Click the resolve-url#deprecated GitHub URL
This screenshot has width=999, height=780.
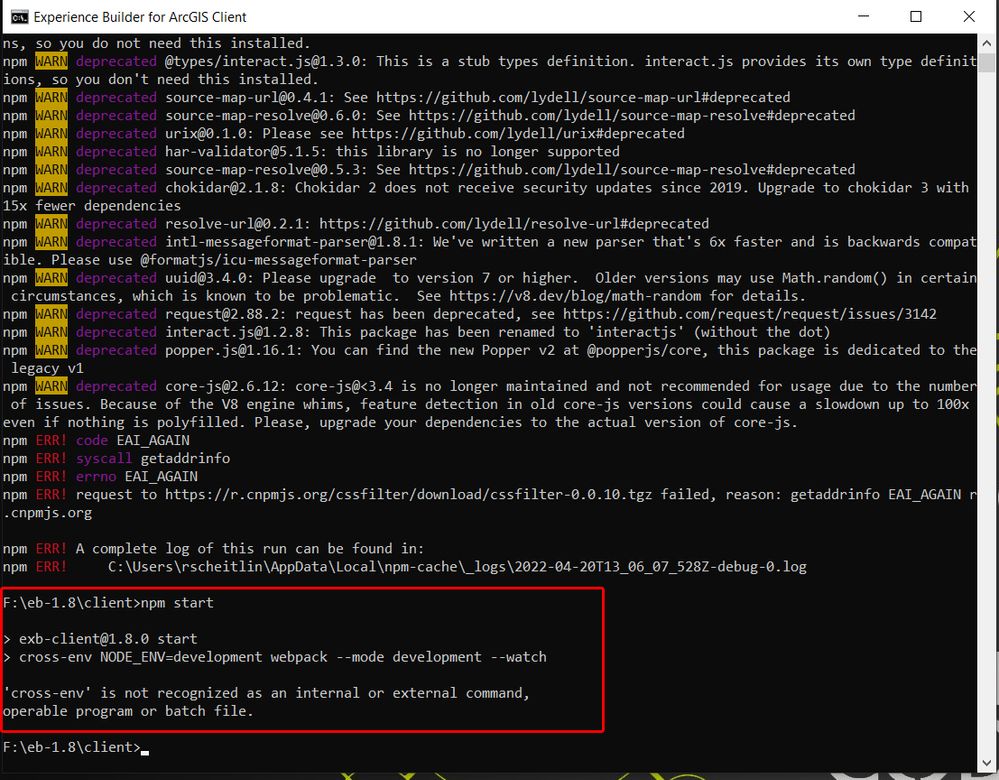point(514,224)
